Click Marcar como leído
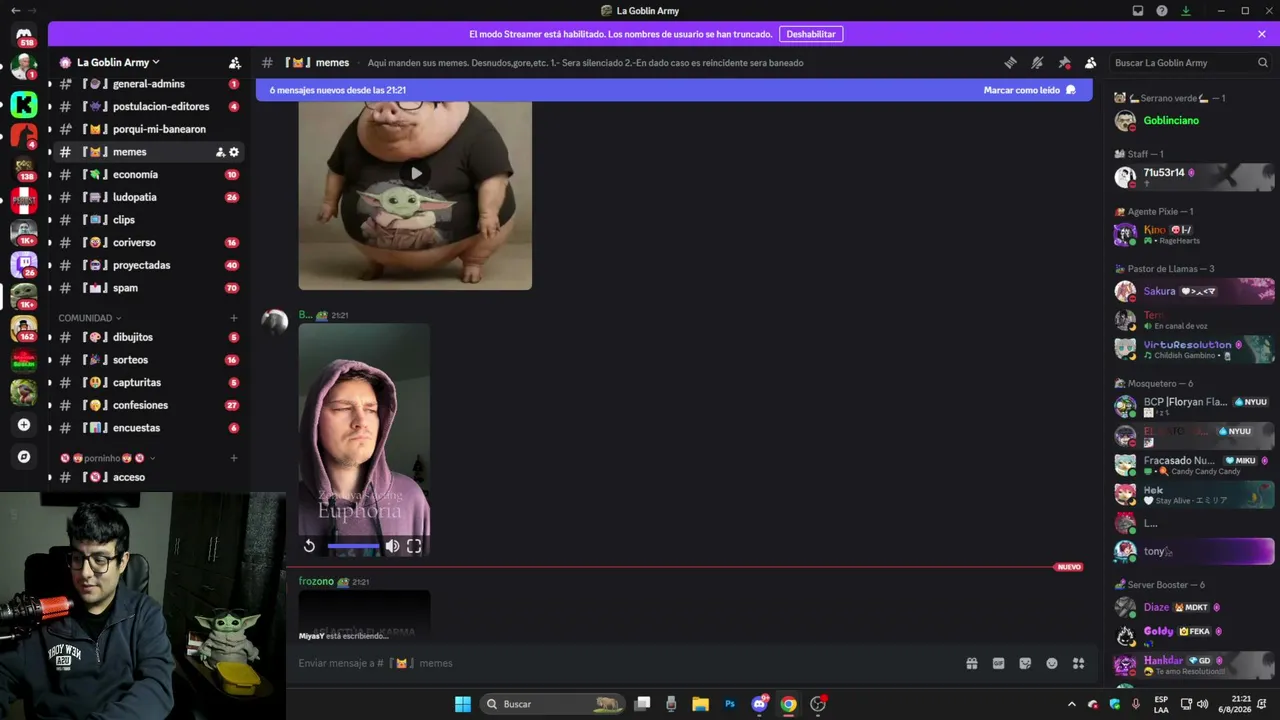 click(x=1030, y=90)
